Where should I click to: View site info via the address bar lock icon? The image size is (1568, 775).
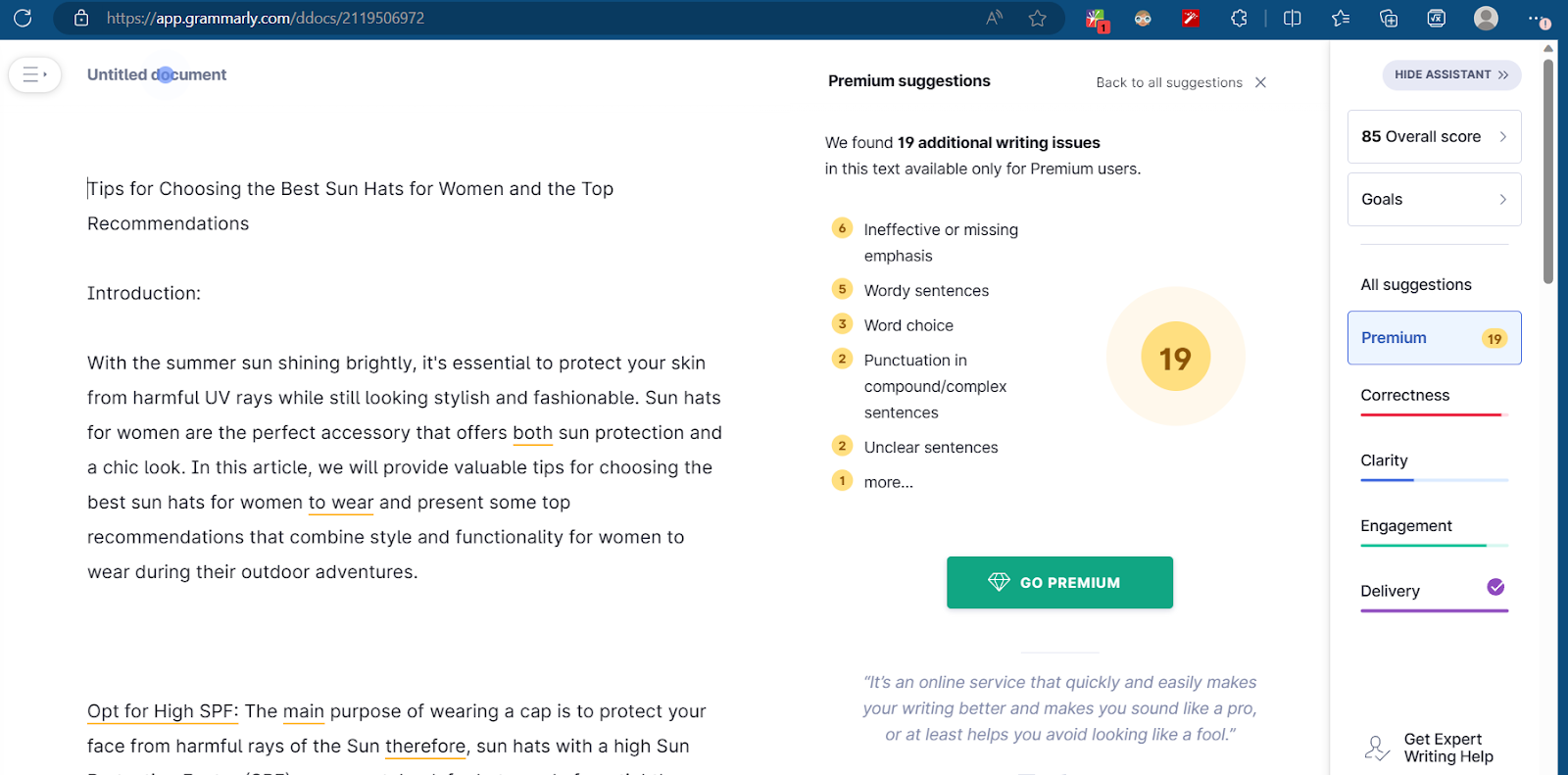pos(81,18)
